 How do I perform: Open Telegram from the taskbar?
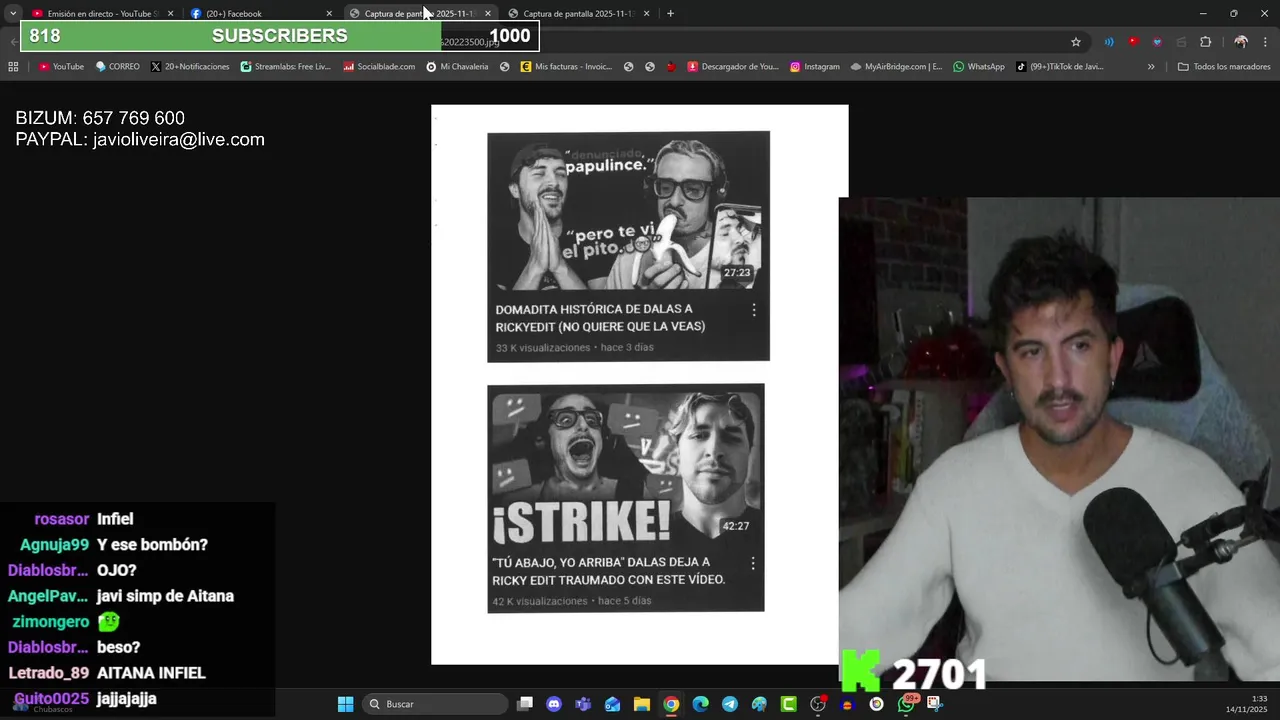point(730,704)
